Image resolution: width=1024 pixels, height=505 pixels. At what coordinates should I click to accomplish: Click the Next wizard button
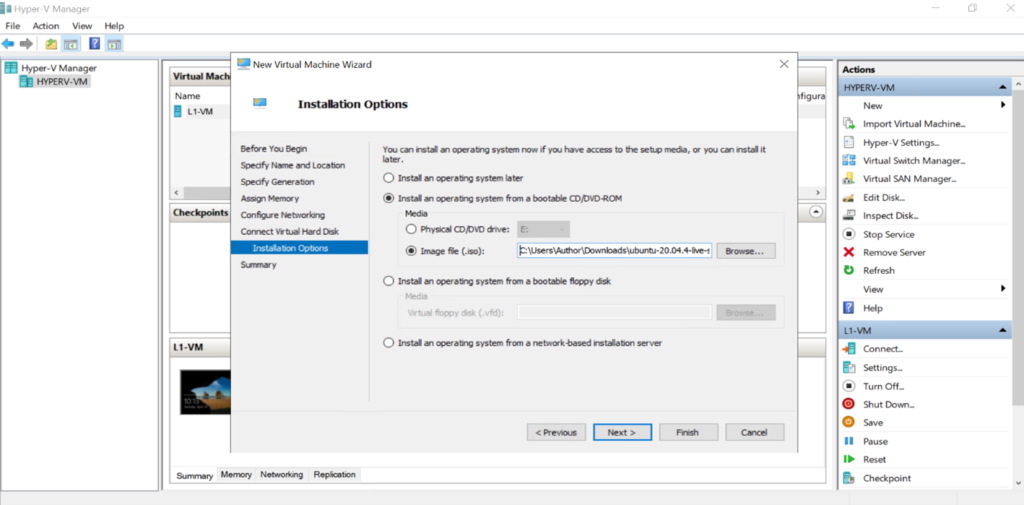pos(622,432)
